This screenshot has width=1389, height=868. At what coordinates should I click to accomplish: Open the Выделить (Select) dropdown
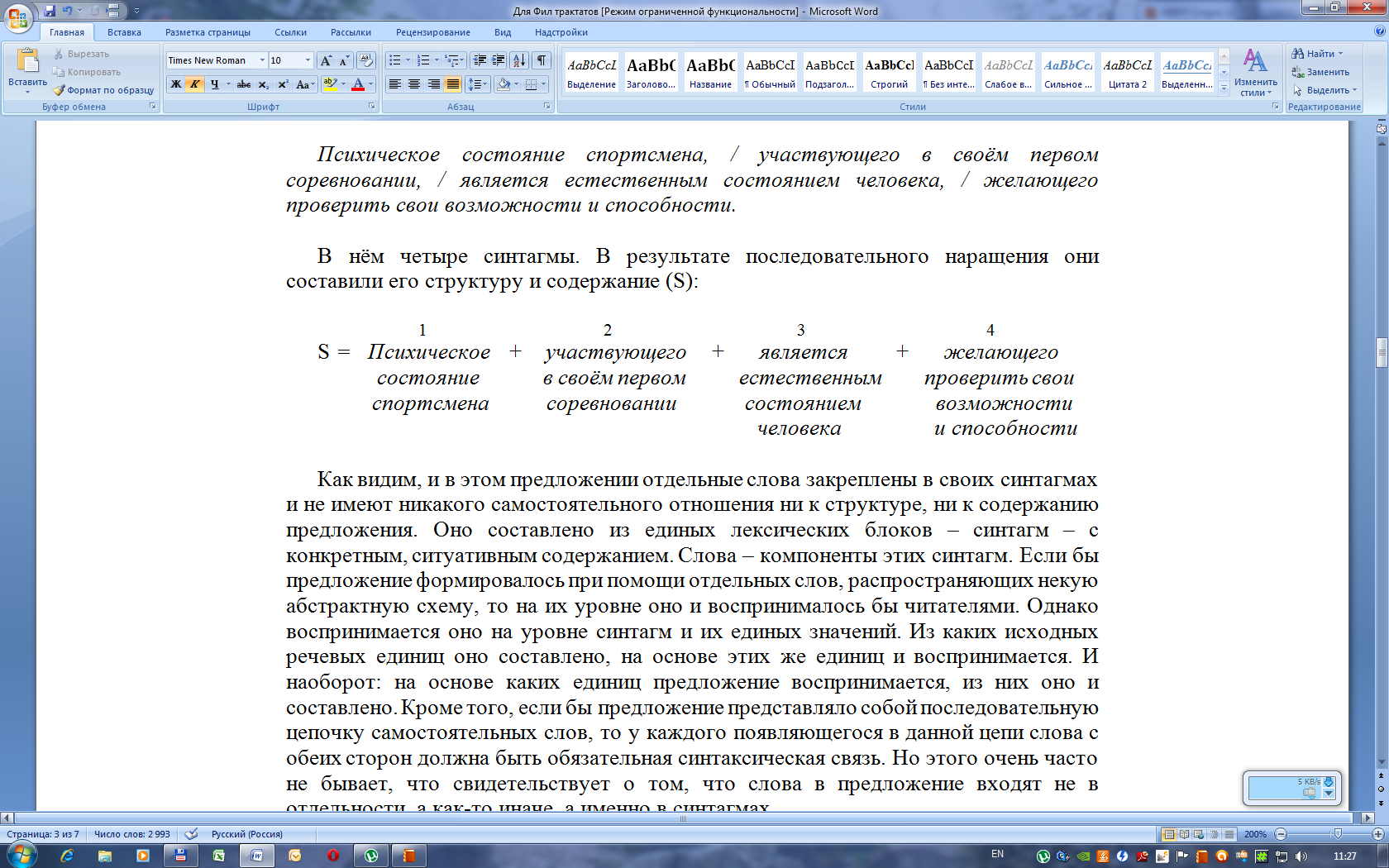1325,90
